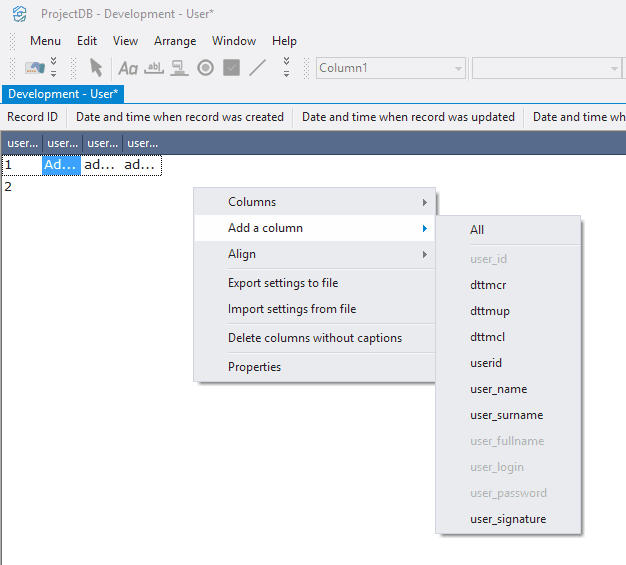The image size is (626, 565).
Task: Click Delete columns without captions
Action: [x=314, y=338]
